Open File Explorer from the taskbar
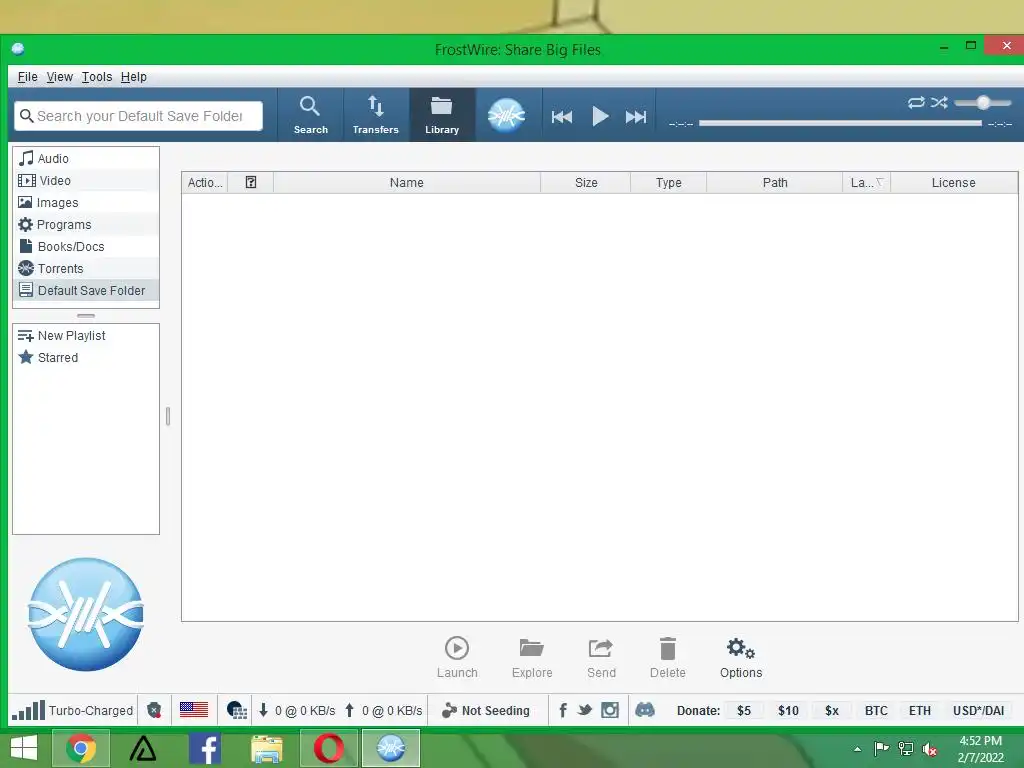This screenshot has width=1024, height=768. [266, 748]
